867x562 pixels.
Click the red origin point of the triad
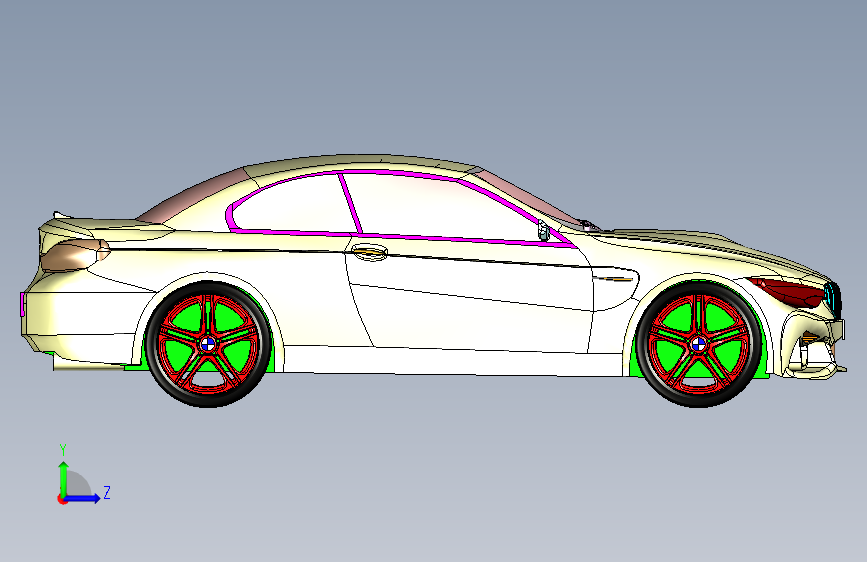pyautogui.click(x=61, y=499)
